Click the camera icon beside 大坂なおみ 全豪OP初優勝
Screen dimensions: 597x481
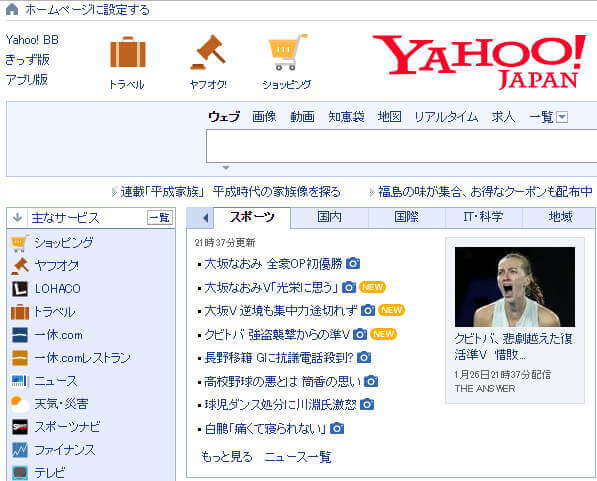tap(353, 264)
